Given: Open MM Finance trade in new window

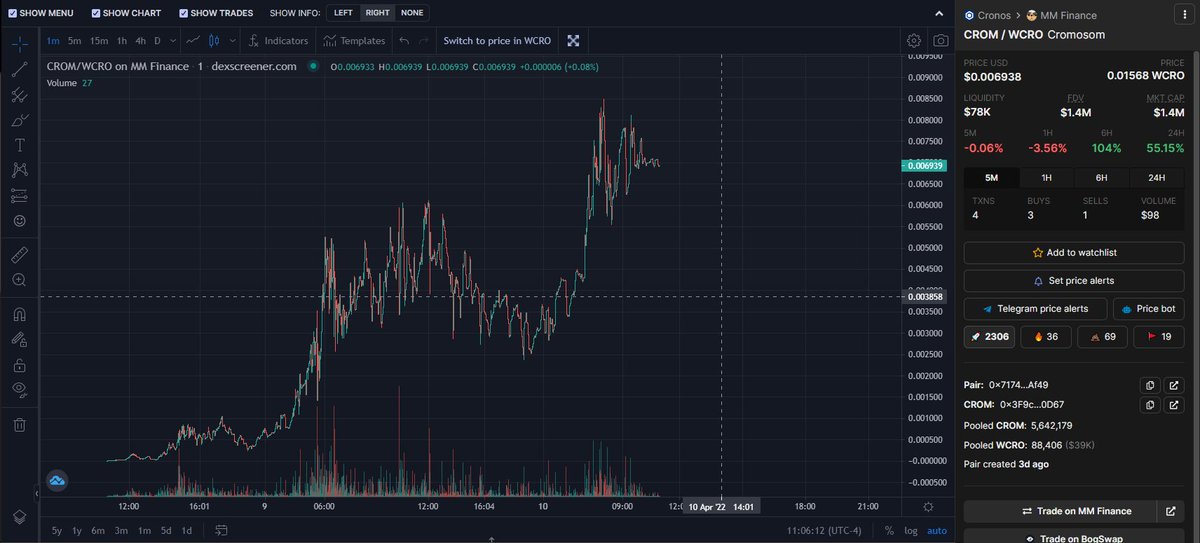Looking at the screenshot, I should (1171, 511).
